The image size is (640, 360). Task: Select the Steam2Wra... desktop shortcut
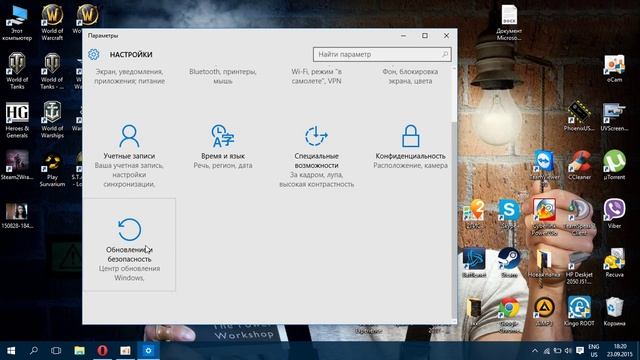17,165
